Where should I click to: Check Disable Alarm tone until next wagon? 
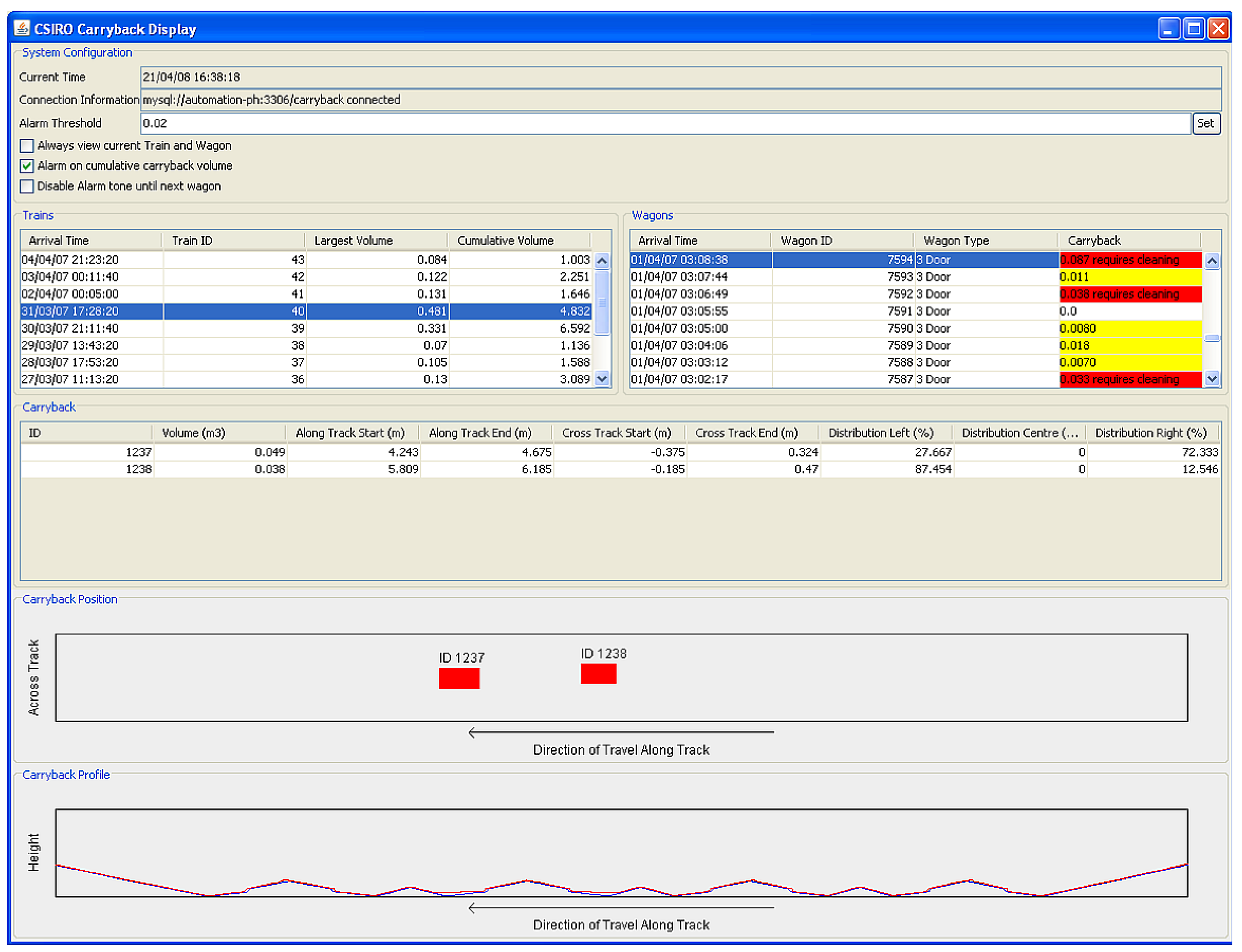tap(27, 186)
